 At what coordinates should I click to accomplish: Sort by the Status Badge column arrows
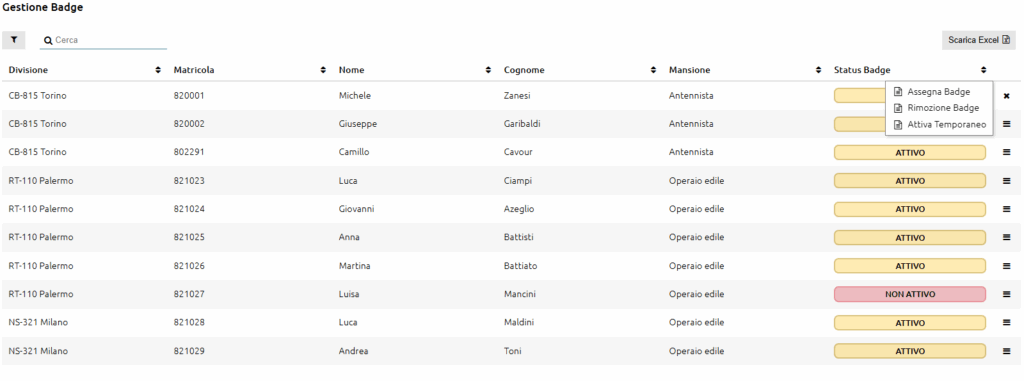(x=984, y=70)
